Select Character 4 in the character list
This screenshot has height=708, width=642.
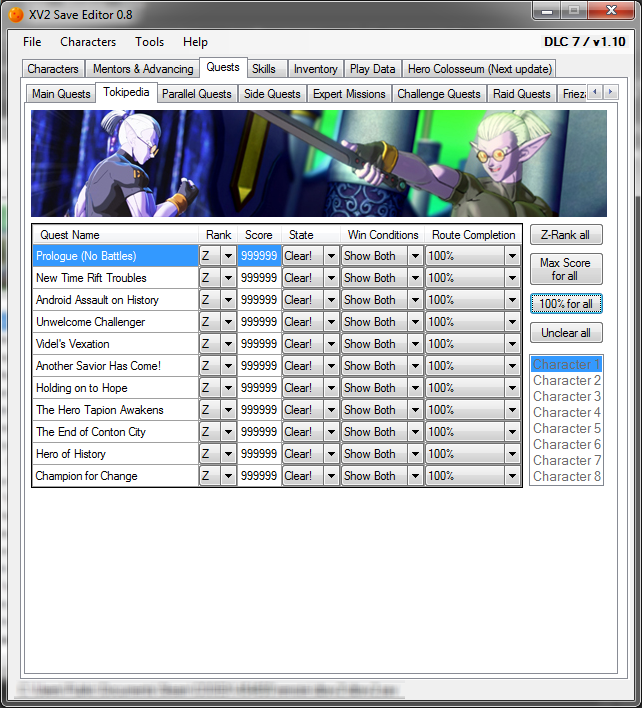567,412
